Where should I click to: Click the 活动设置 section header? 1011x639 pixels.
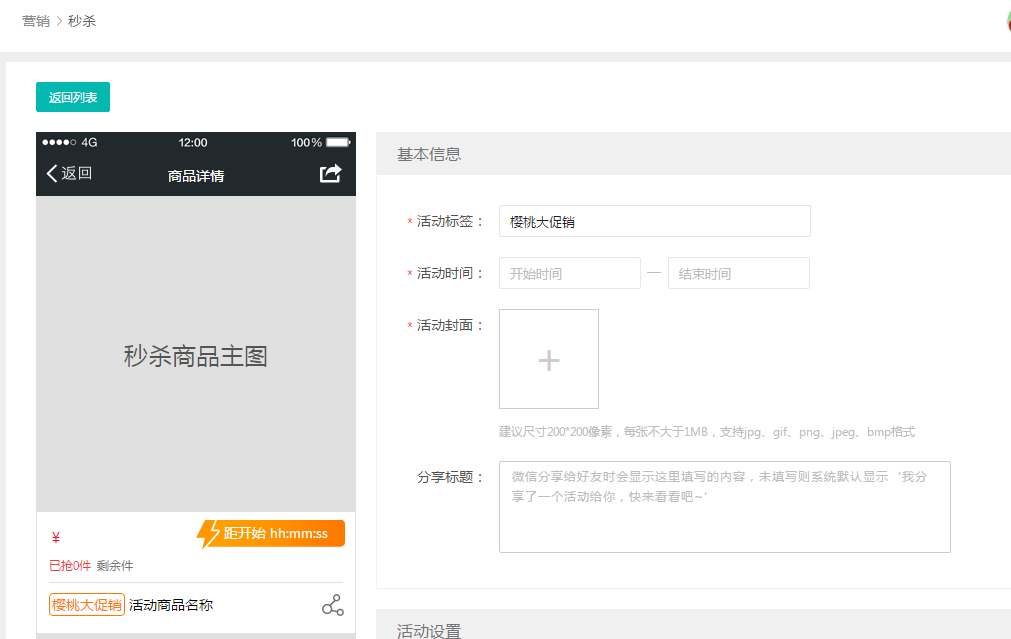(x=429, y=630)
